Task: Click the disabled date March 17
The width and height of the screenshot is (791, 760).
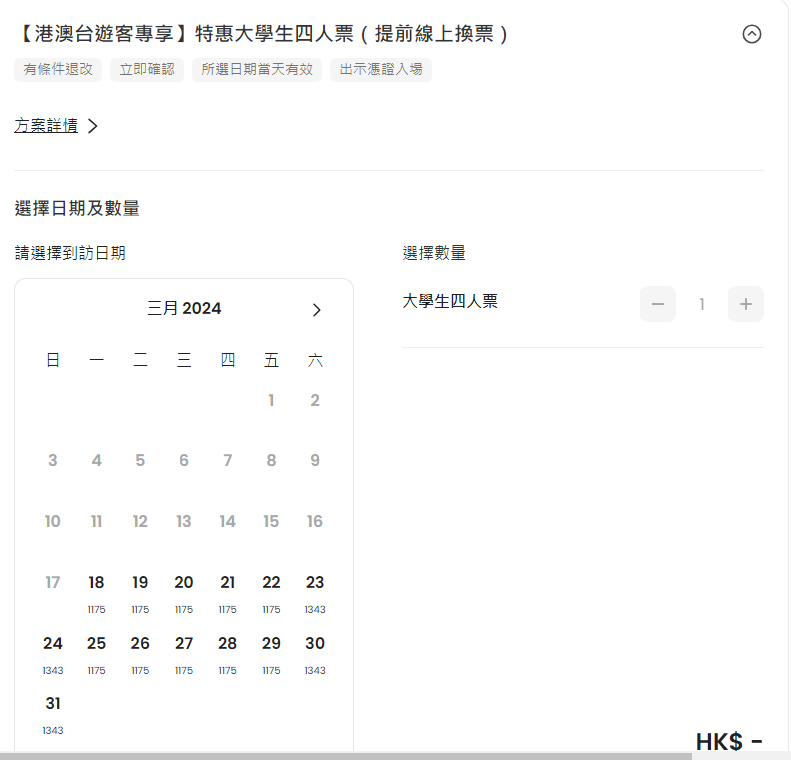Action: 52,582
